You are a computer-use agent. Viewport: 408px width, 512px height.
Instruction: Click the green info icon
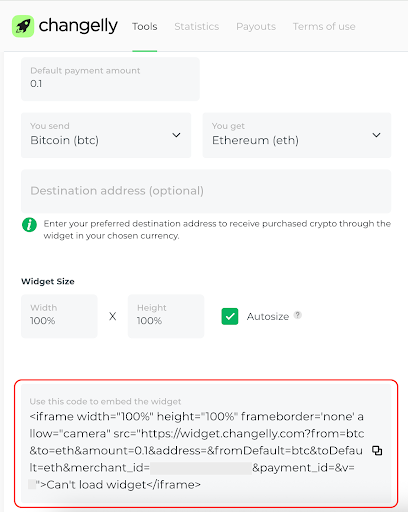point(29,224)
